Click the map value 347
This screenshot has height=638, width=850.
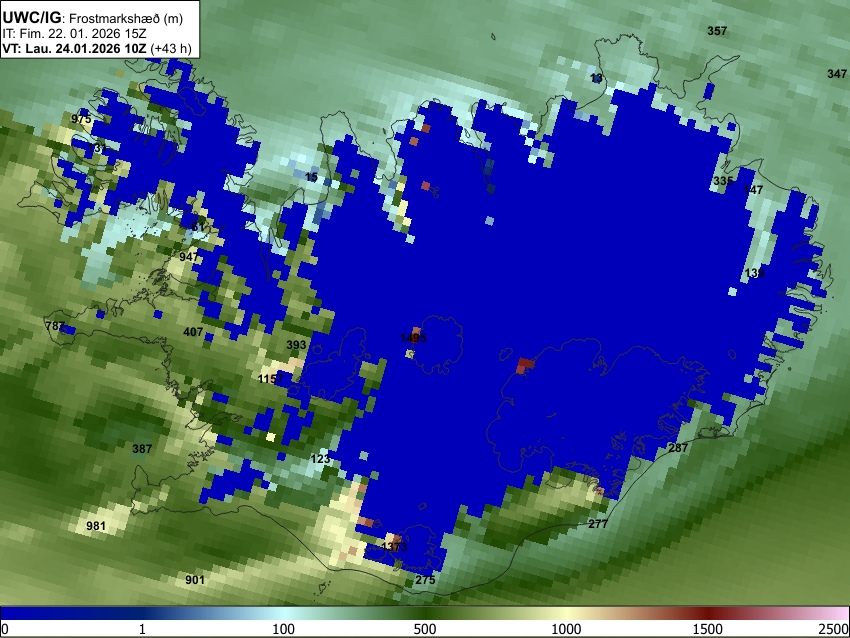[x=837, y=74]
